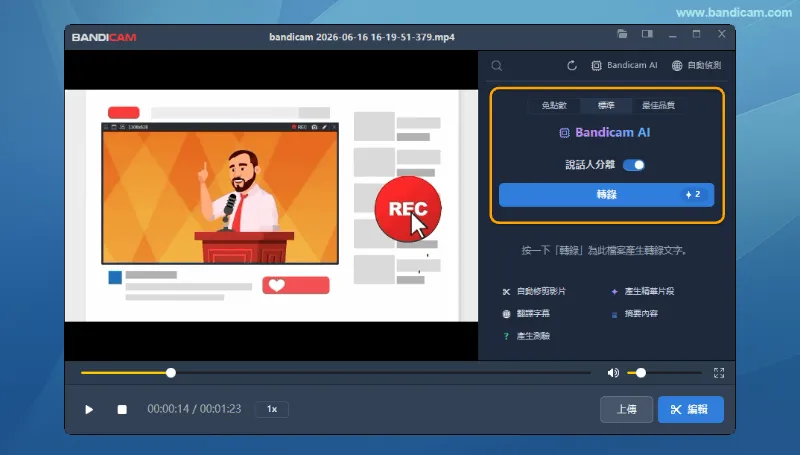Click the video preview area
The image size is (800, 455).
tap(271, 206)
